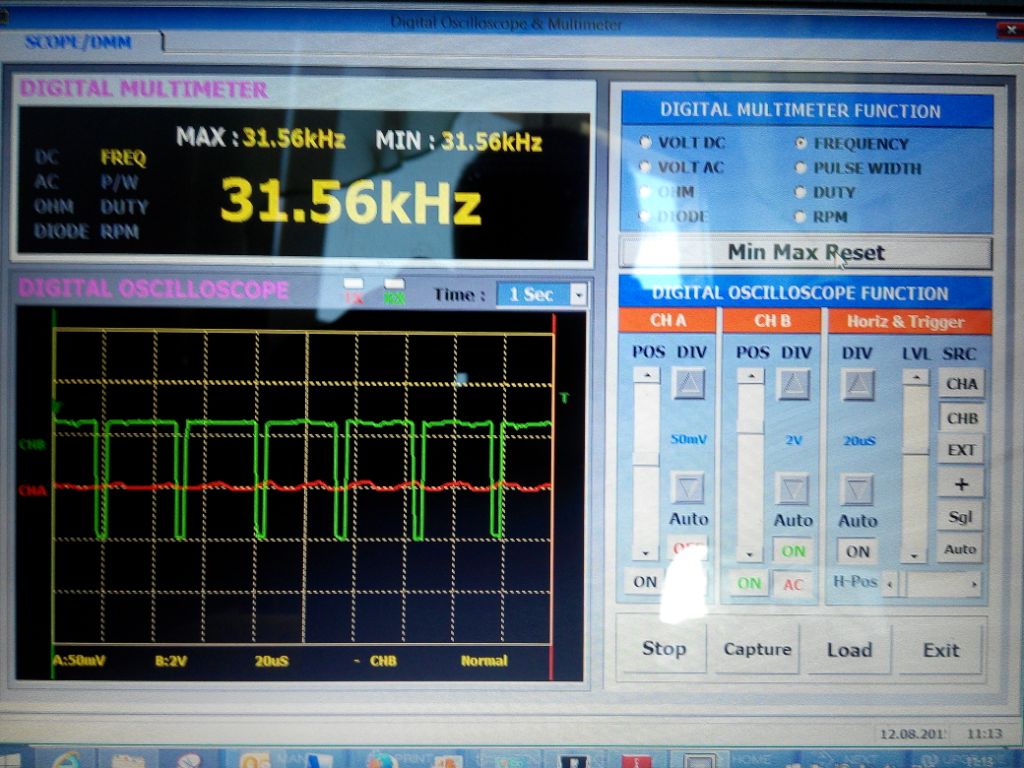The width and height of the screenshot is (1024, 768).
Task: Select the VOLT DC radio option
Action: (x=646, y=143)
